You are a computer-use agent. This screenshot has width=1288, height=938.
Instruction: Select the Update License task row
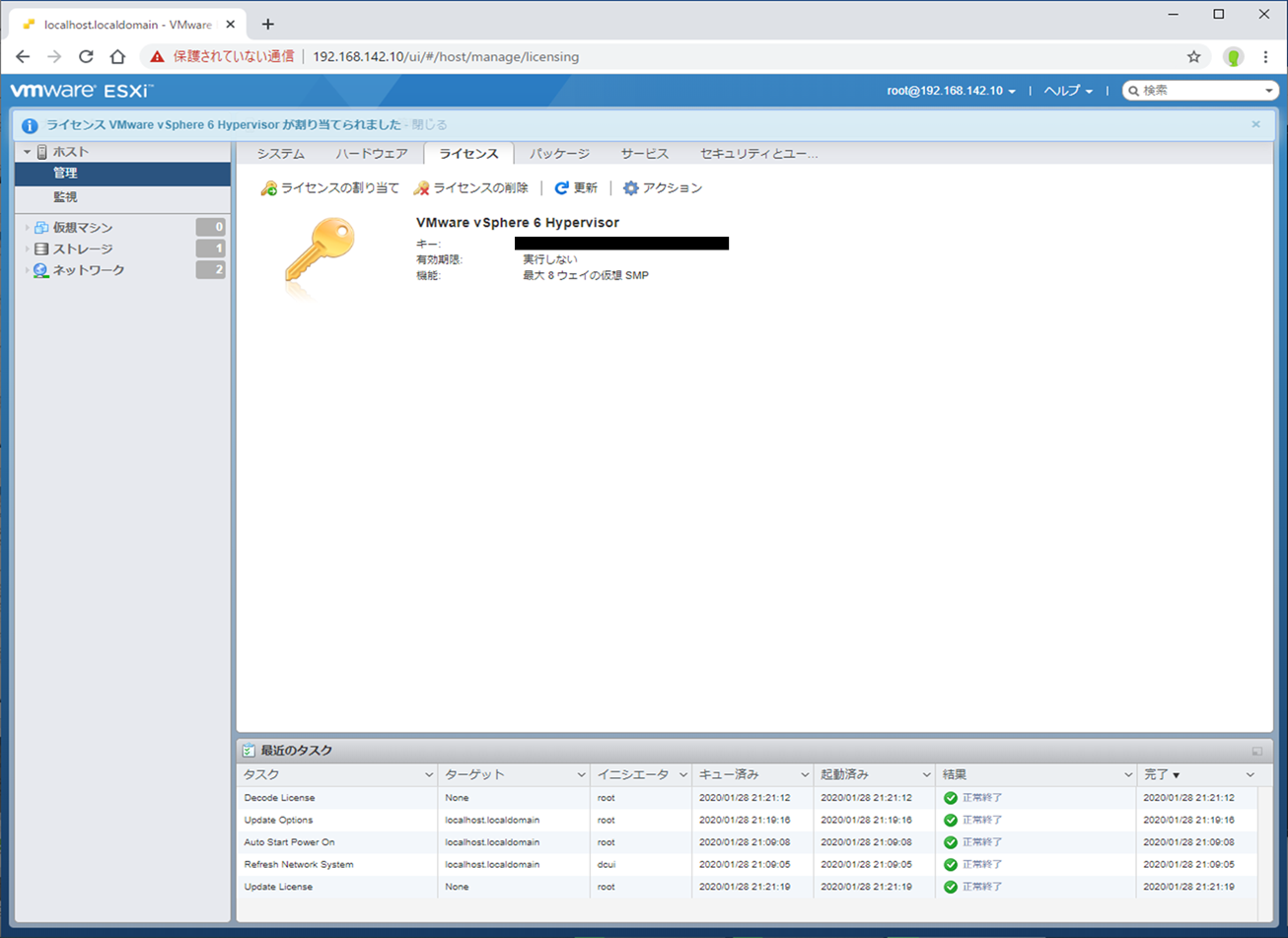tap(748, 888)
